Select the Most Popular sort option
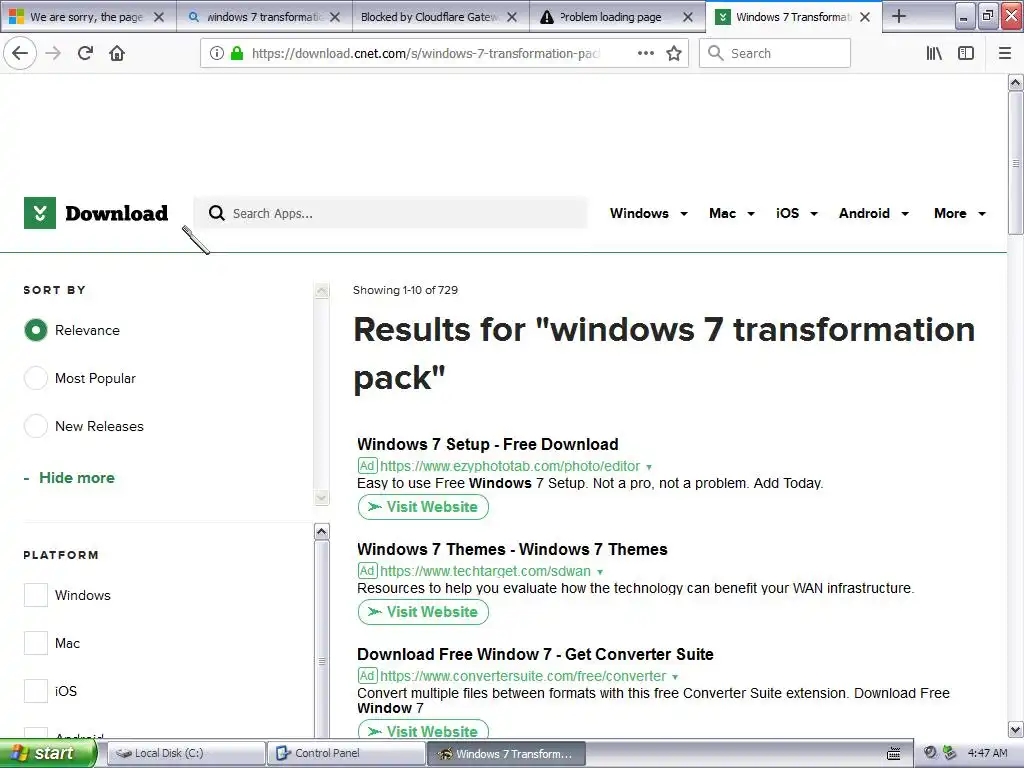This screenshot has height=768, width=1024. (36, 378)
